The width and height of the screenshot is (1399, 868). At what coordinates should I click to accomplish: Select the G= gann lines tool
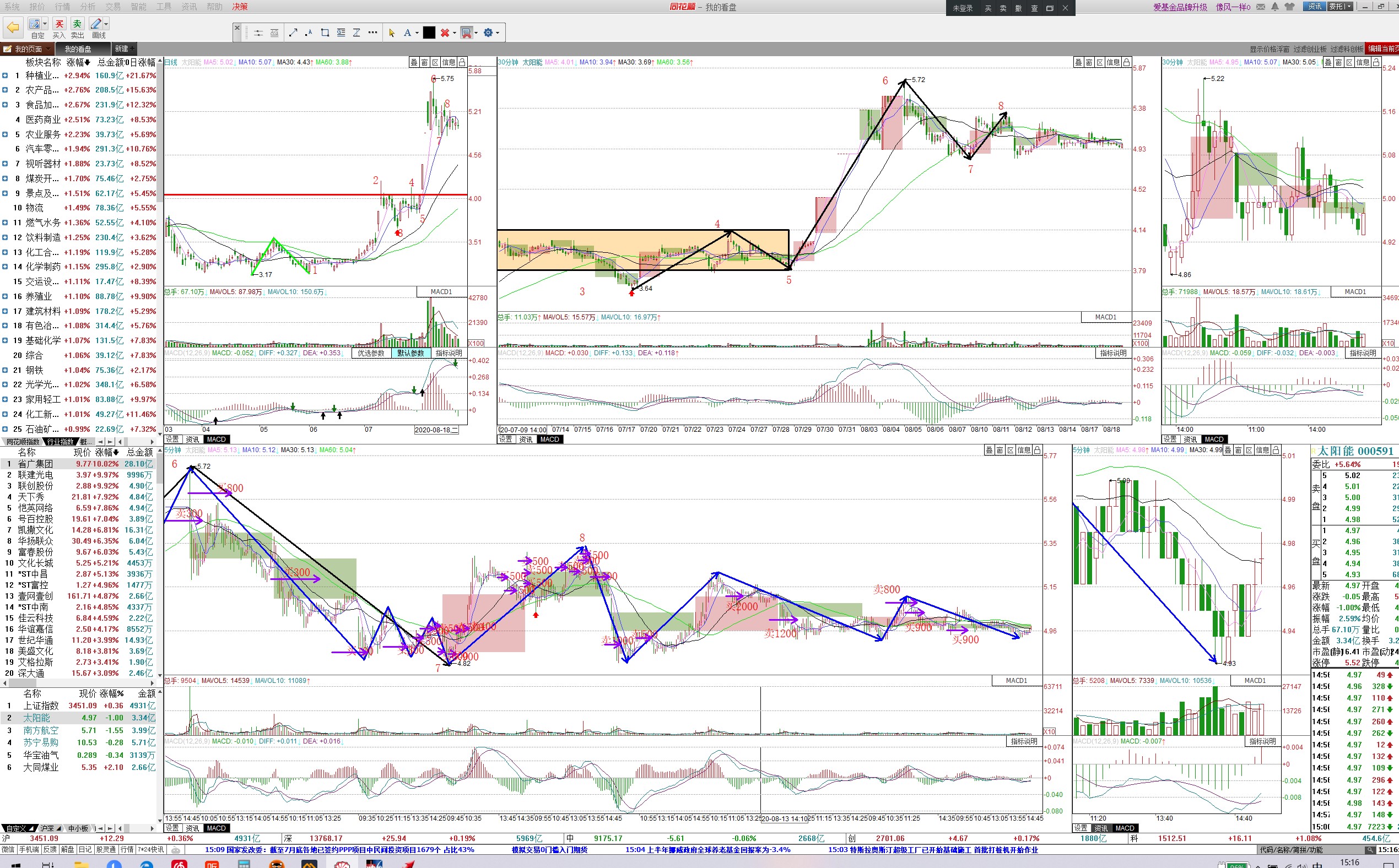pyautogui.click(x=341, y=32)
